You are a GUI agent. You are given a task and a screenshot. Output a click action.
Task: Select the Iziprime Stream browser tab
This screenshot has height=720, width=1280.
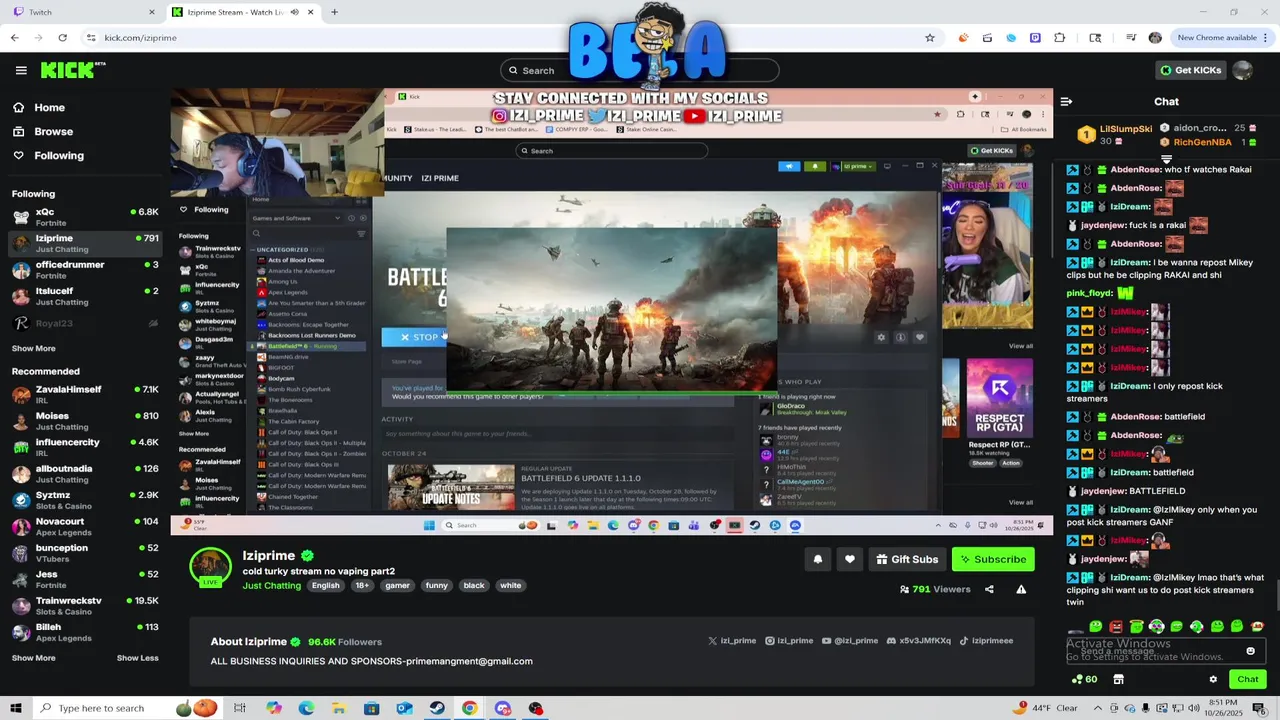tap(243, 12)
